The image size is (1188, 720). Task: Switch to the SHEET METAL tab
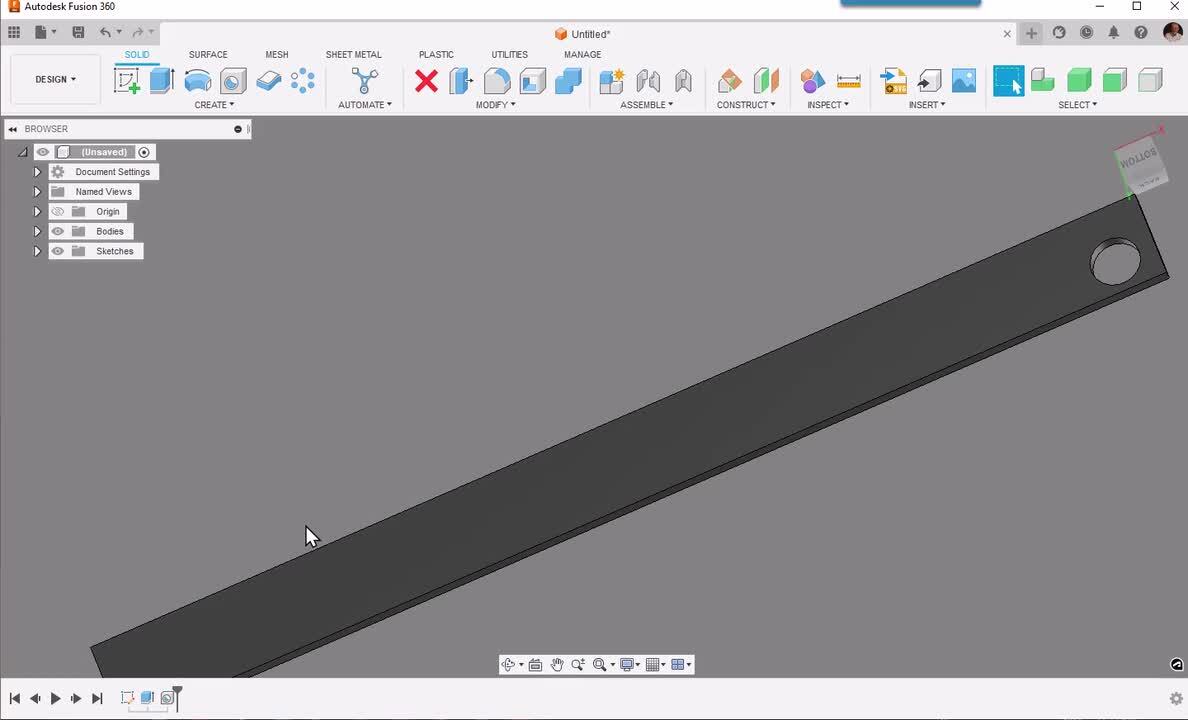(353, 55)
